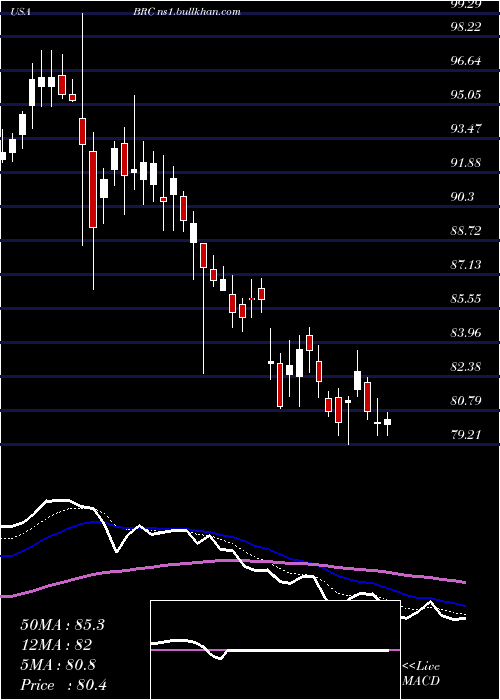Click the 50MA : 85.3 reading
The image size is (500, 700).
(x=62, y=625)
